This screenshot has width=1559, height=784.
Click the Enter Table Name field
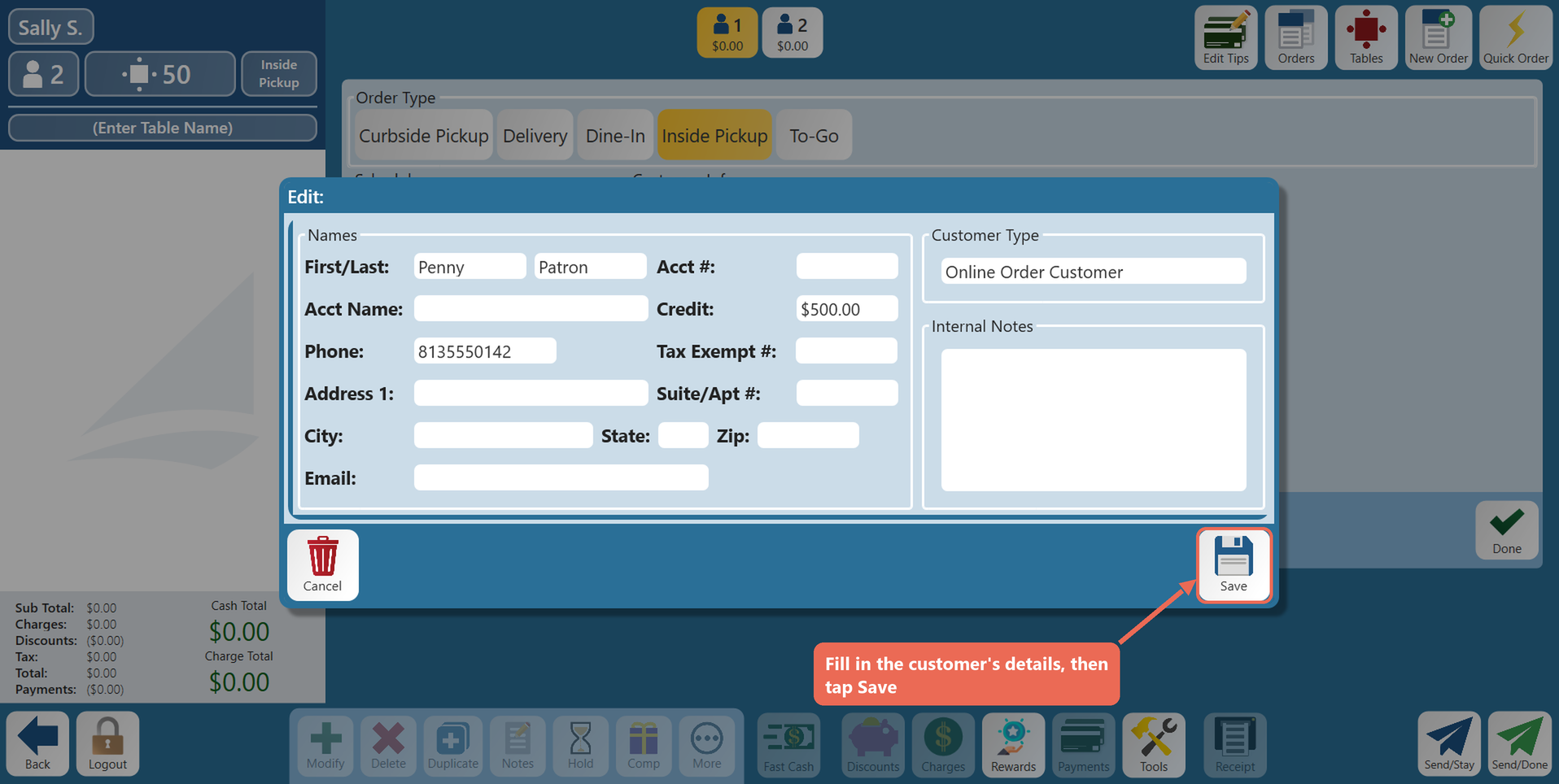tap(163, 128)
